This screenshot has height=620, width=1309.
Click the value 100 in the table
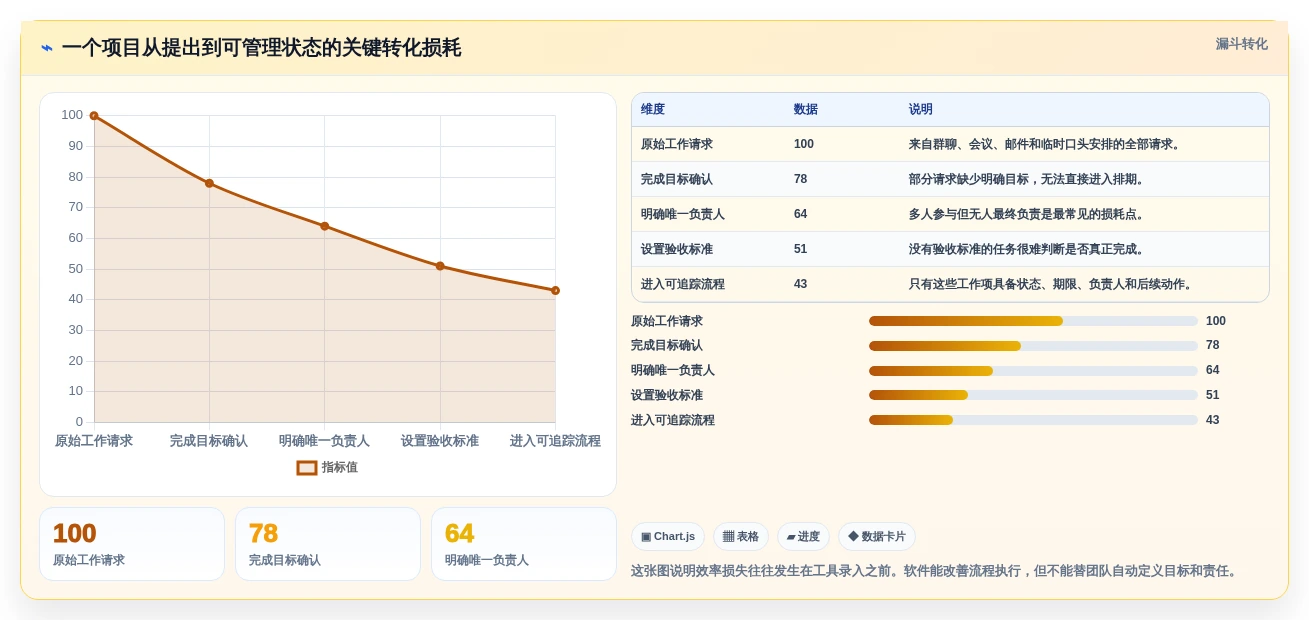804,144
